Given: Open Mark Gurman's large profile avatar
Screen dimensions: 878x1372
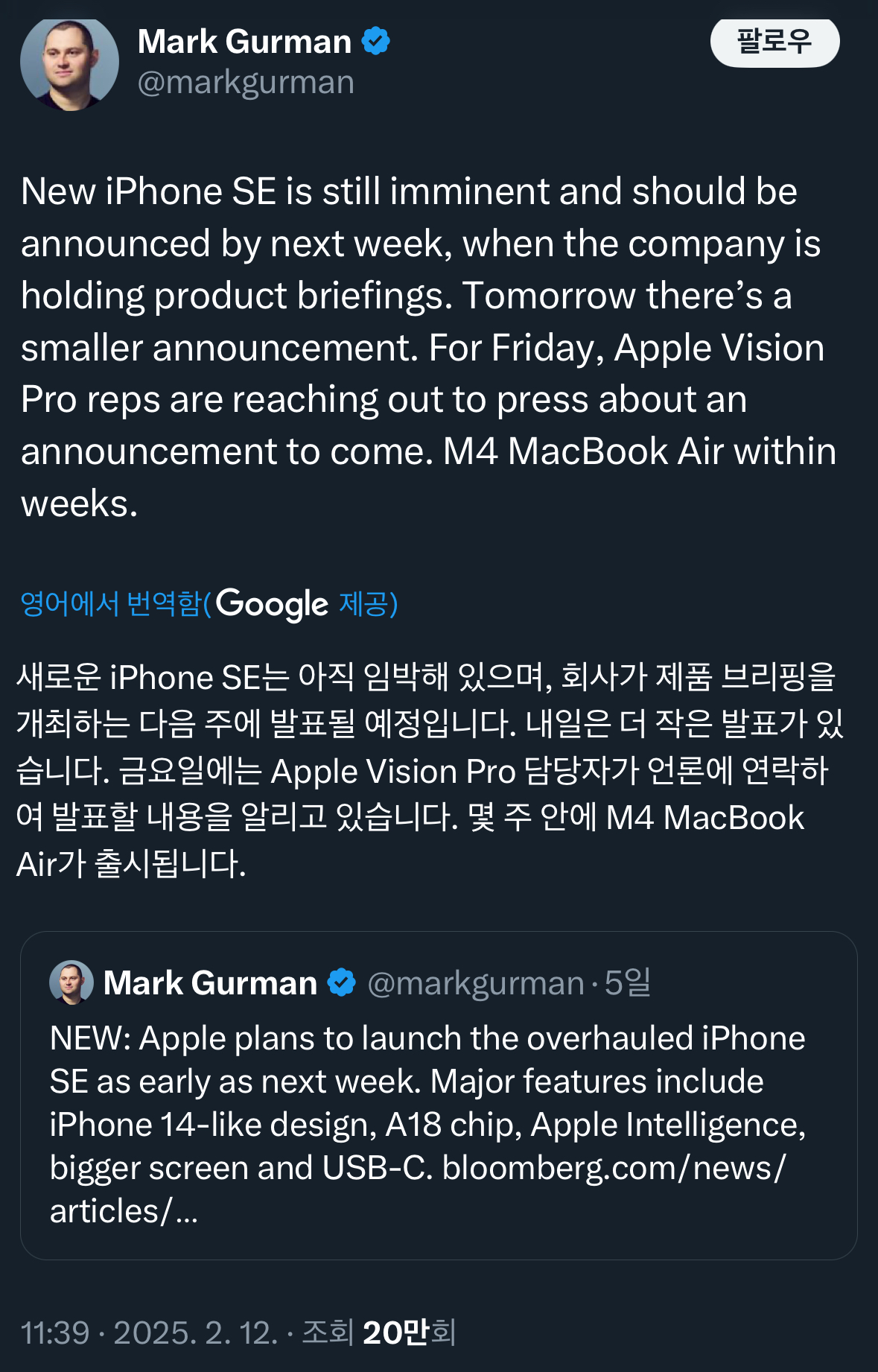Looking at the screenshot, I should pyautogui.click(x=69, y=64).
